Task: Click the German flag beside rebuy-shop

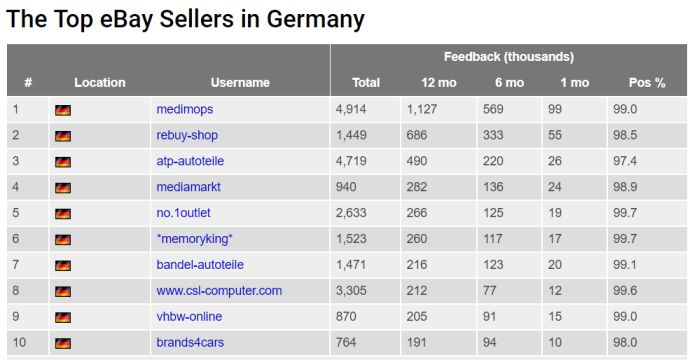Action: [x=63, y=136]
